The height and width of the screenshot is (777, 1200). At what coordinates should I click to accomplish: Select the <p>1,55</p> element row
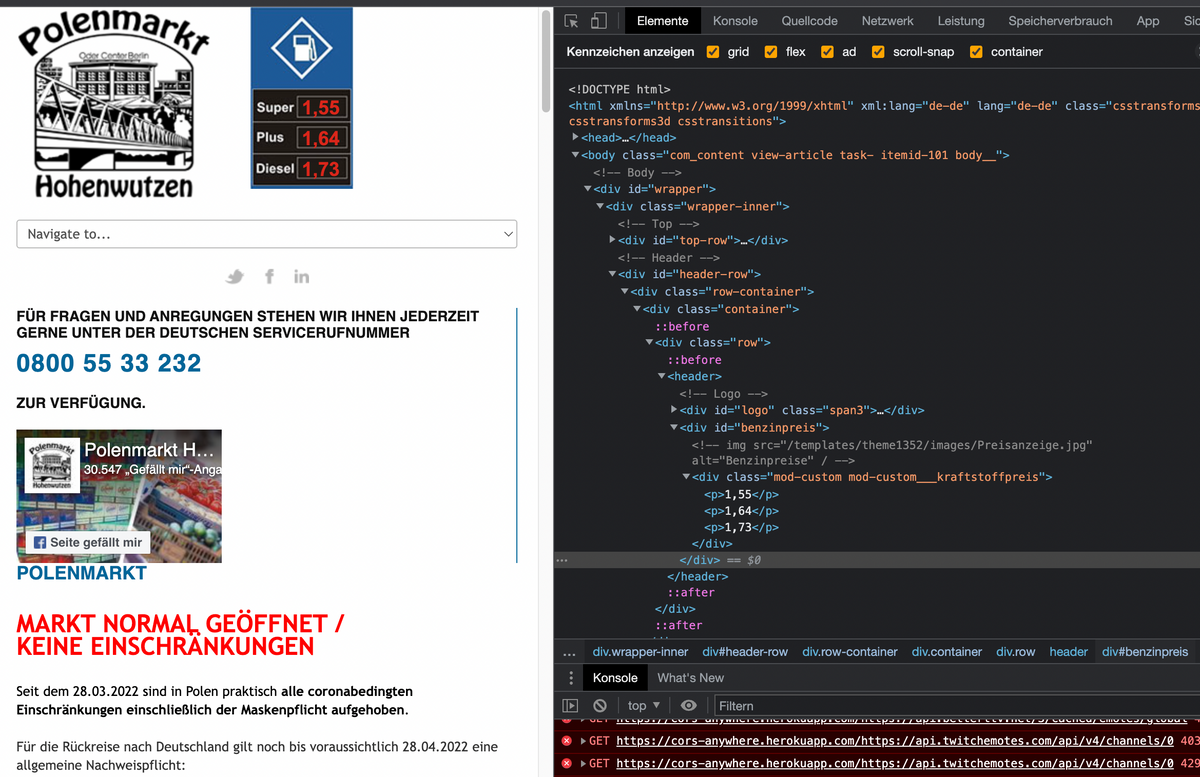(x=741, y=494)
